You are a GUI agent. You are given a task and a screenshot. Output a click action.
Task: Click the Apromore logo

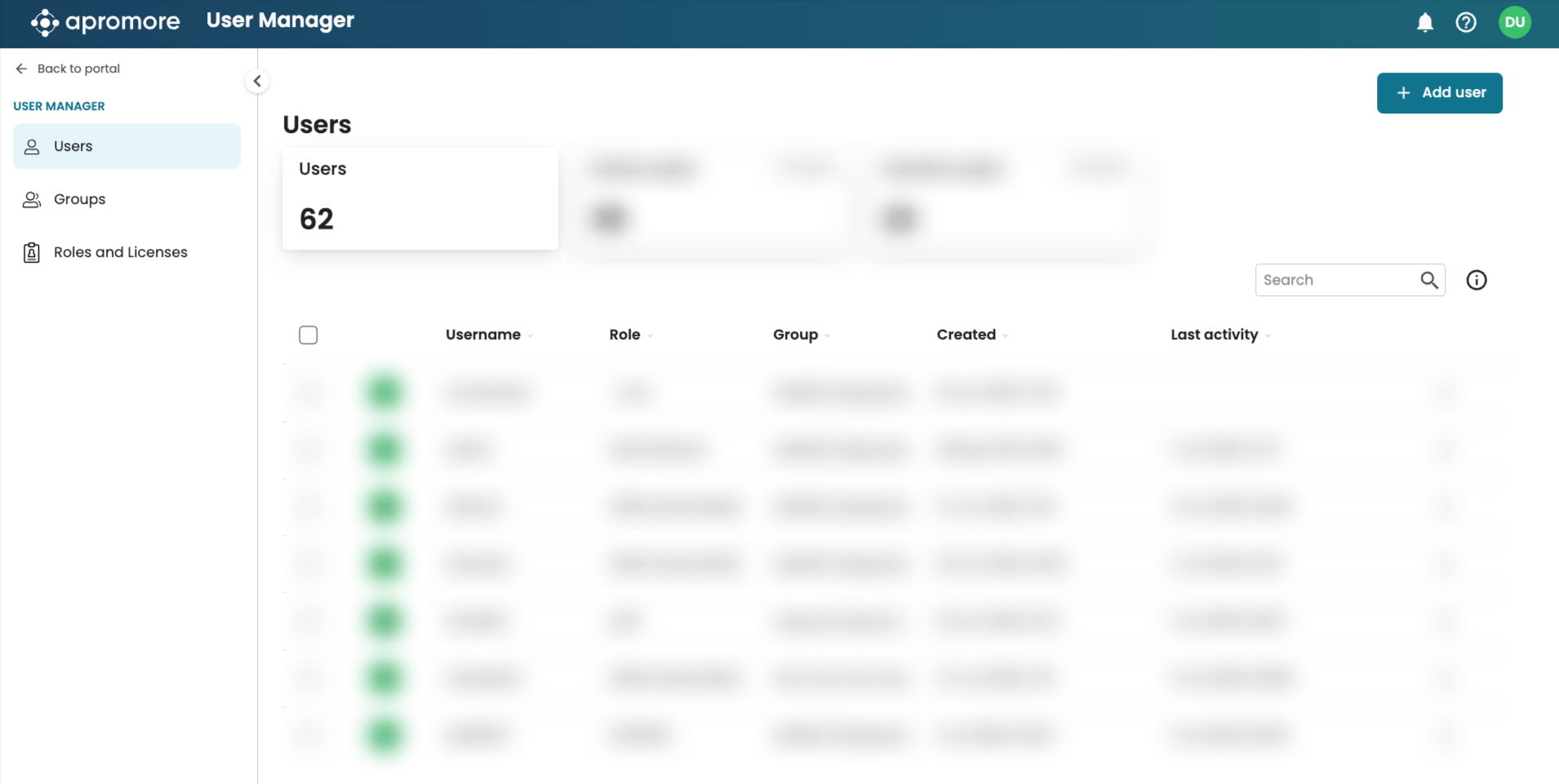[x=105, y=22]
